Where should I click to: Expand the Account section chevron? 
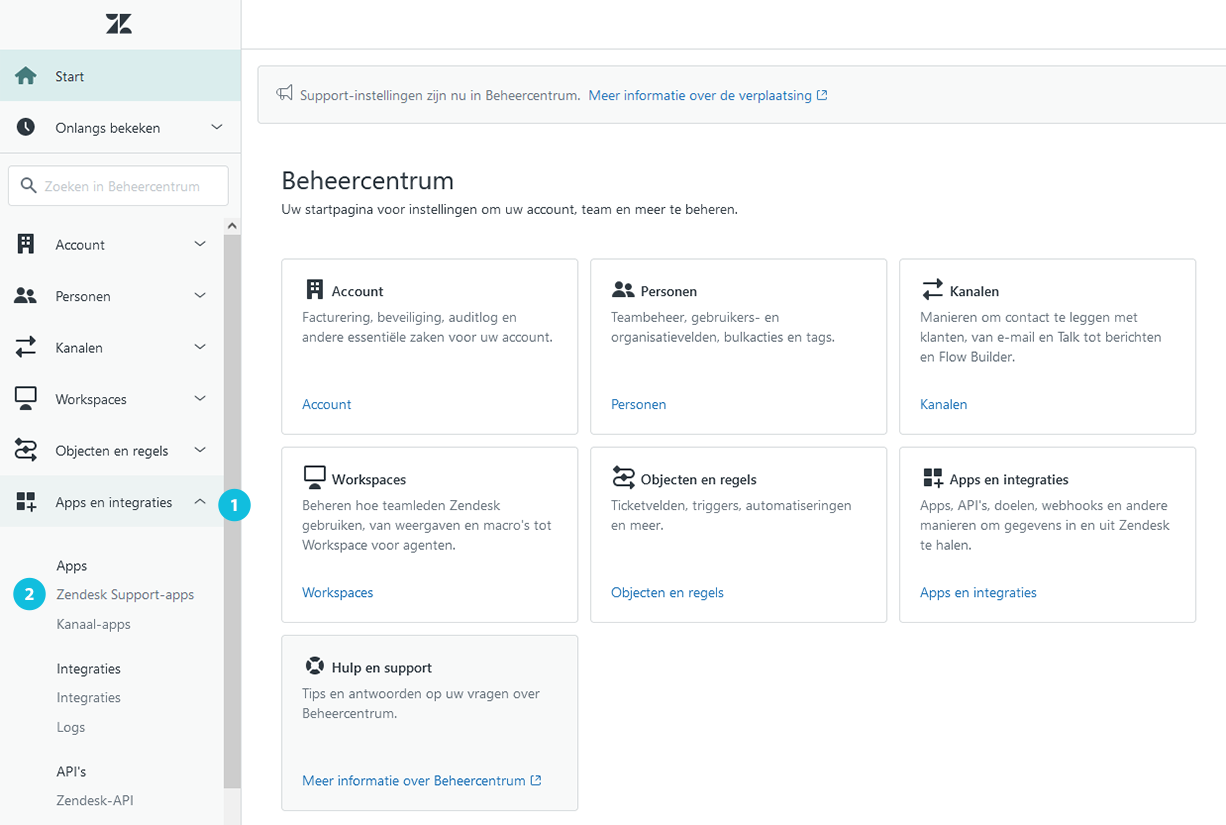click(x=200, y=244)
